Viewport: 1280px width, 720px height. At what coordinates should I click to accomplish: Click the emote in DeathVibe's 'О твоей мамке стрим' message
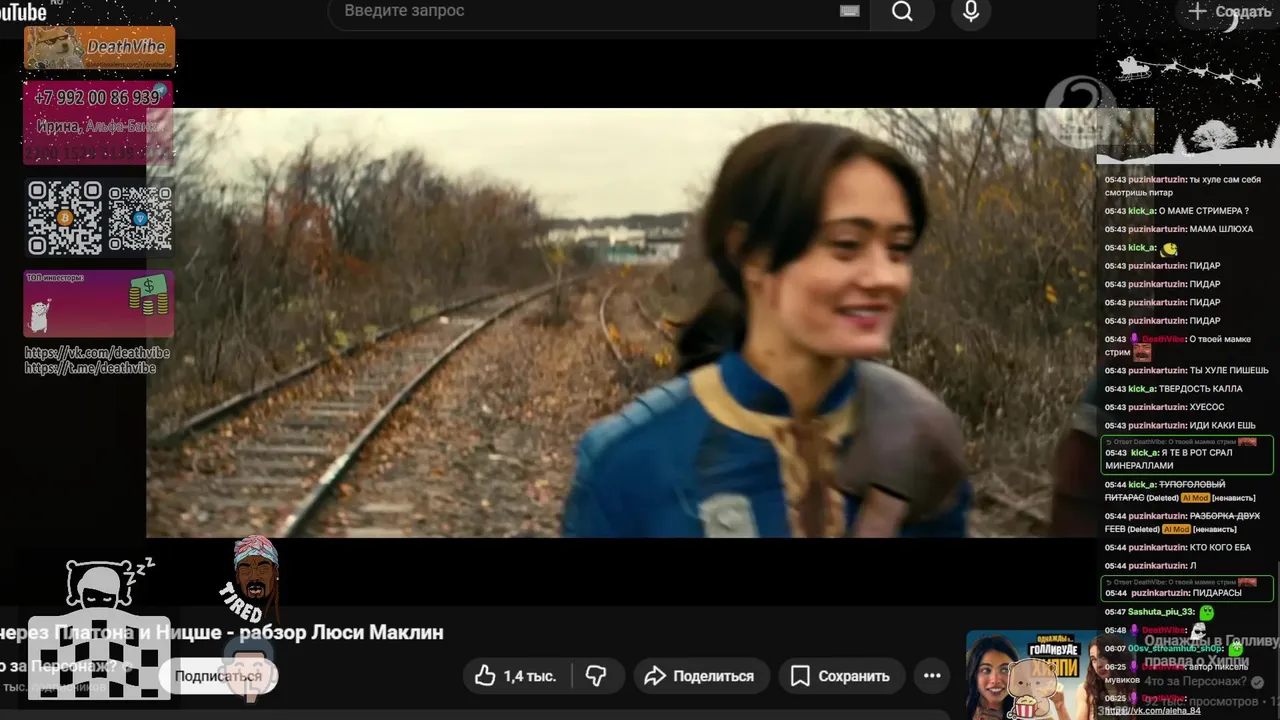(x=1142, y=352)
